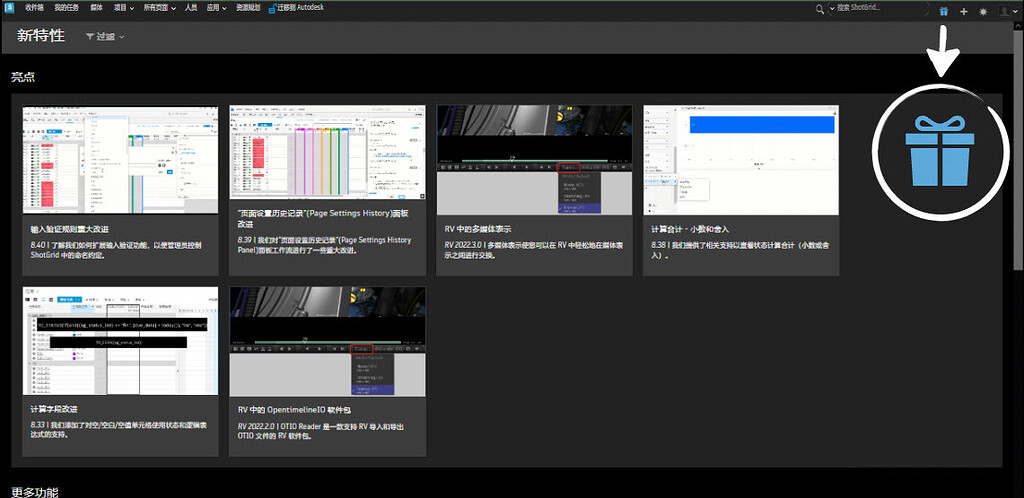Click the 迁移到 Autodesk link
Image resolution: width=1024 pixels, height=498 pixels.
coord(300,8)
